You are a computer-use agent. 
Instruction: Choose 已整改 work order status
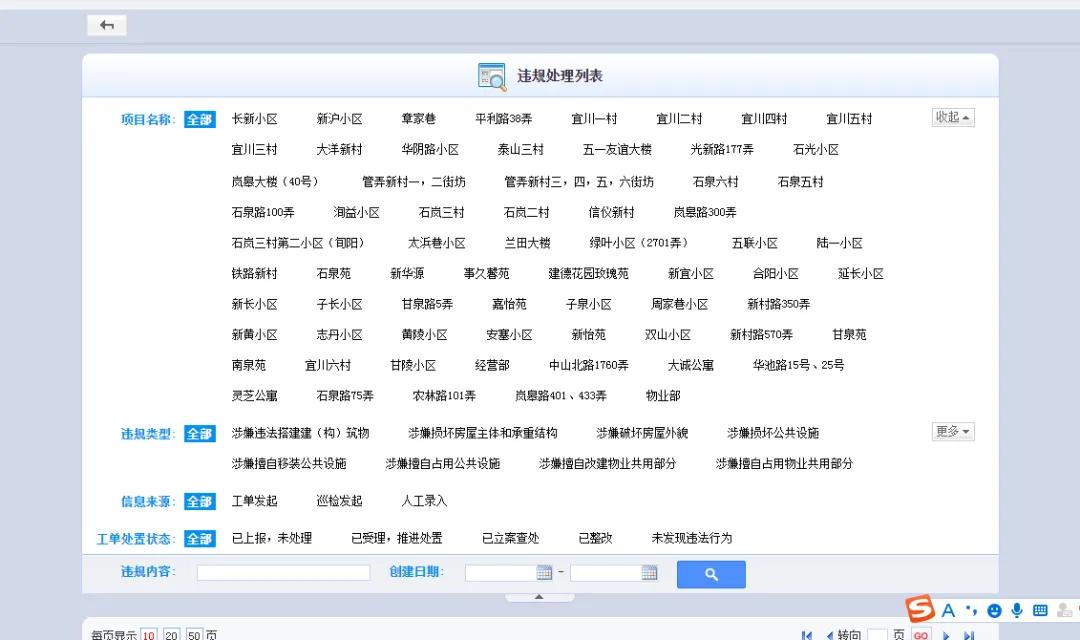(x=593, y=537)
